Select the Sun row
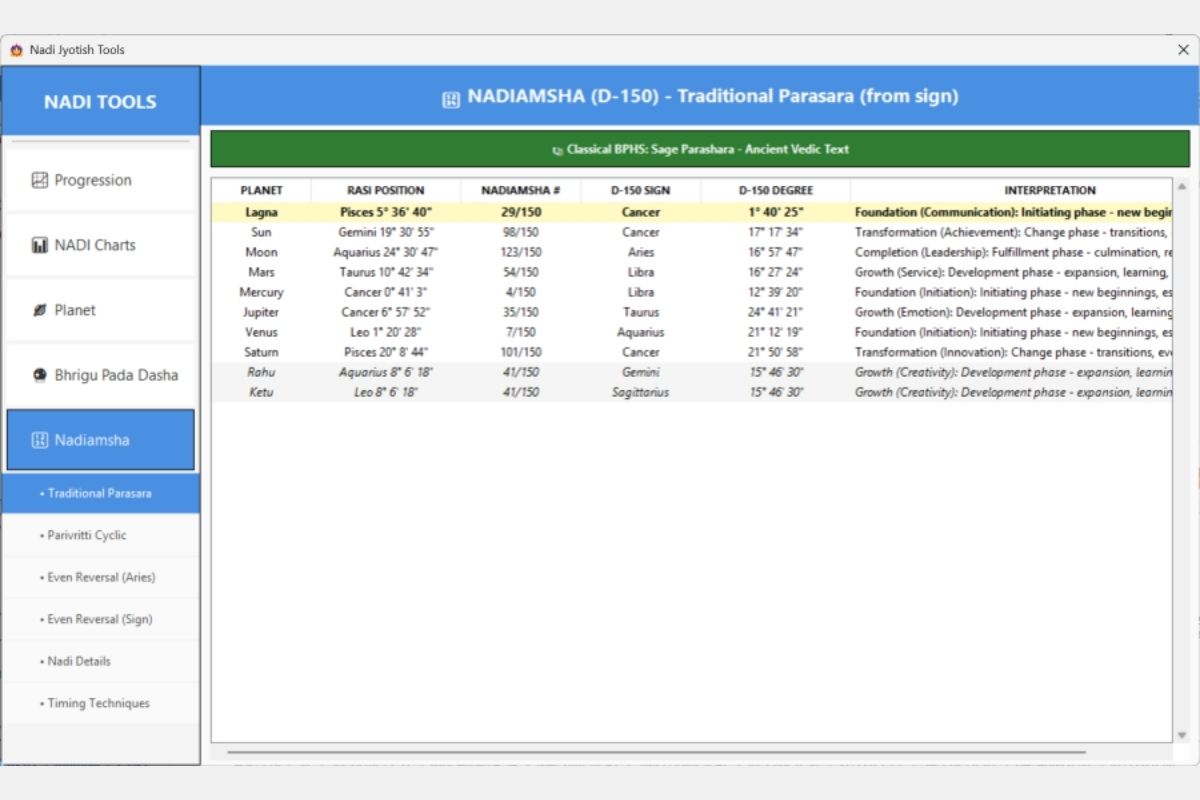 (691, 232)
